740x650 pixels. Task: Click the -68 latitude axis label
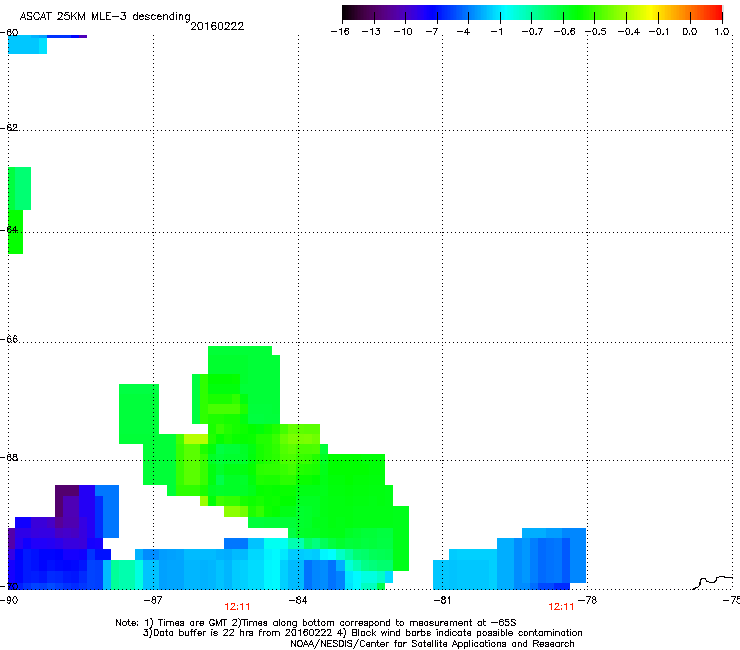click(8, 457)
